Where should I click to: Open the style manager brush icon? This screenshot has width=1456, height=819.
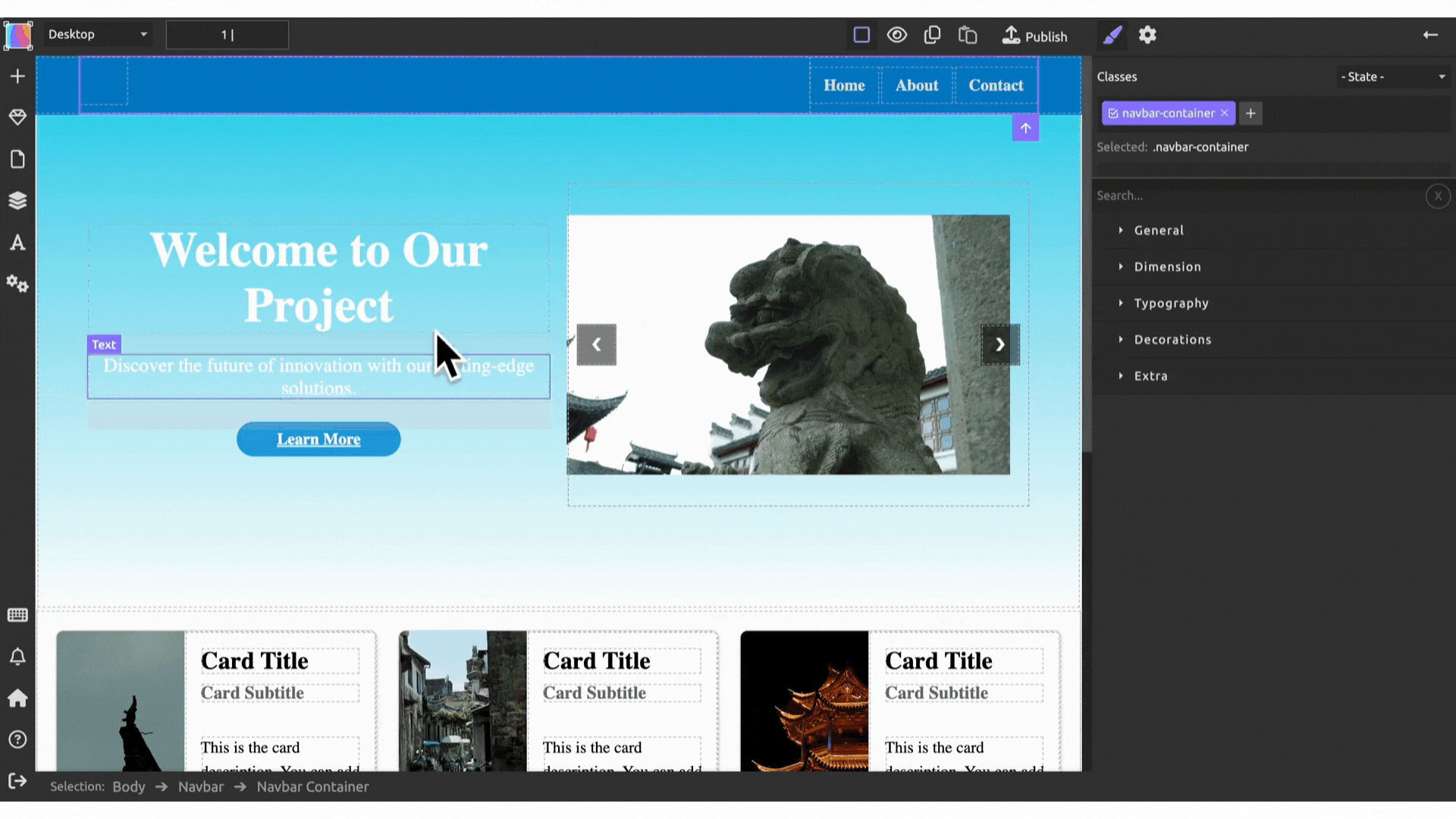1112,35
